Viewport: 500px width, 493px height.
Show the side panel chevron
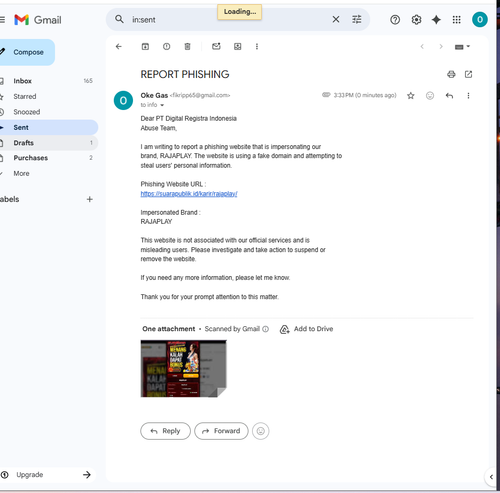[x=491, y=477]
